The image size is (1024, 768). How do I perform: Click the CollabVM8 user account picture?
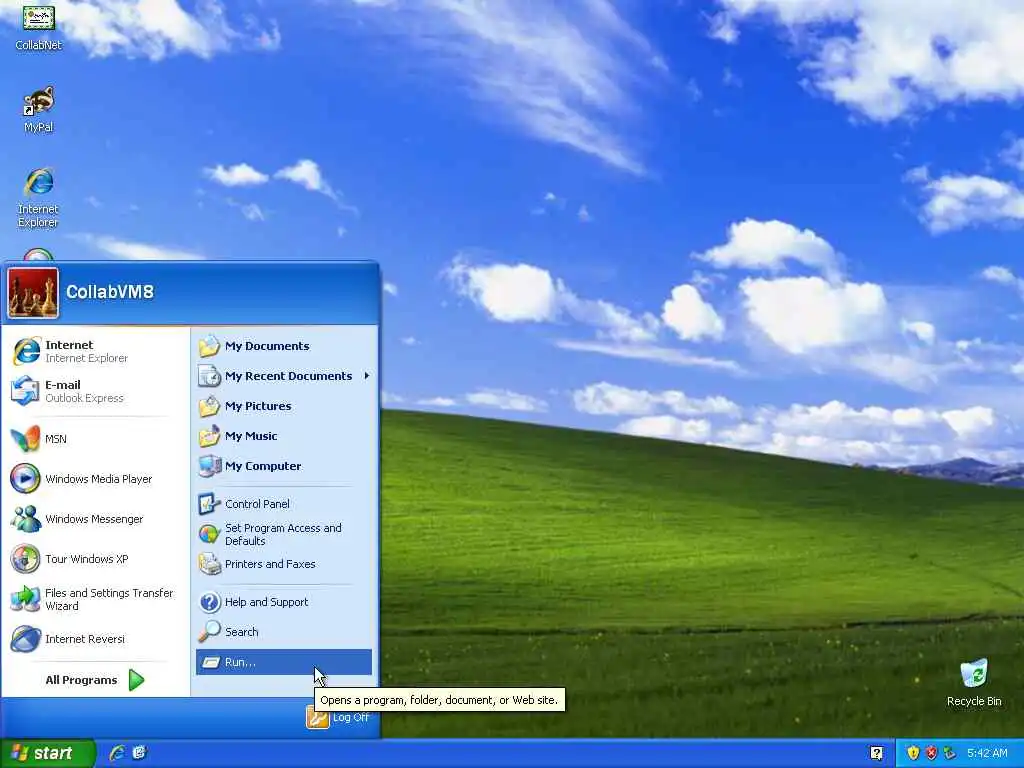click(33, 293)
